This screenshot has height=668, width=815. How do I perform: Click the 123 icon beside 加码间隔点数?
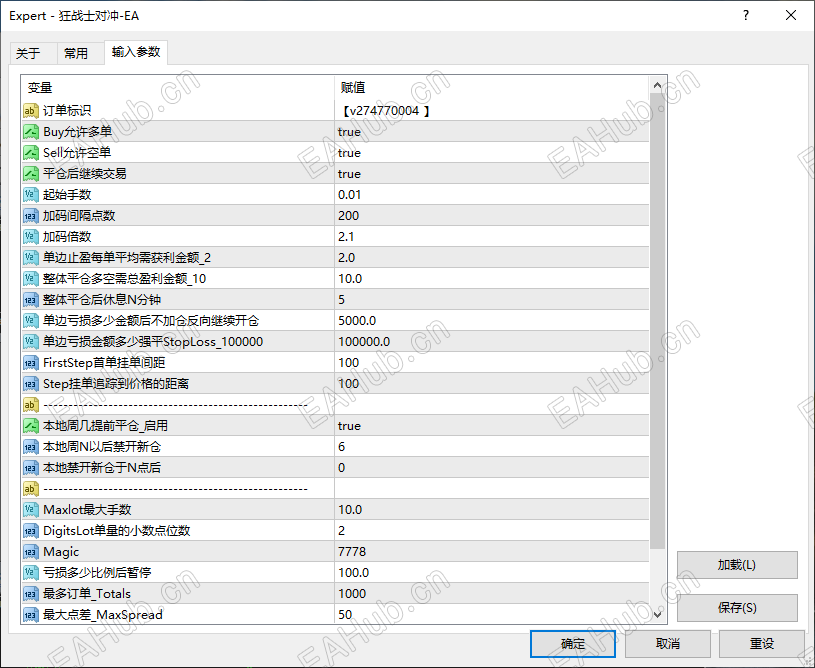pos(31,215)
